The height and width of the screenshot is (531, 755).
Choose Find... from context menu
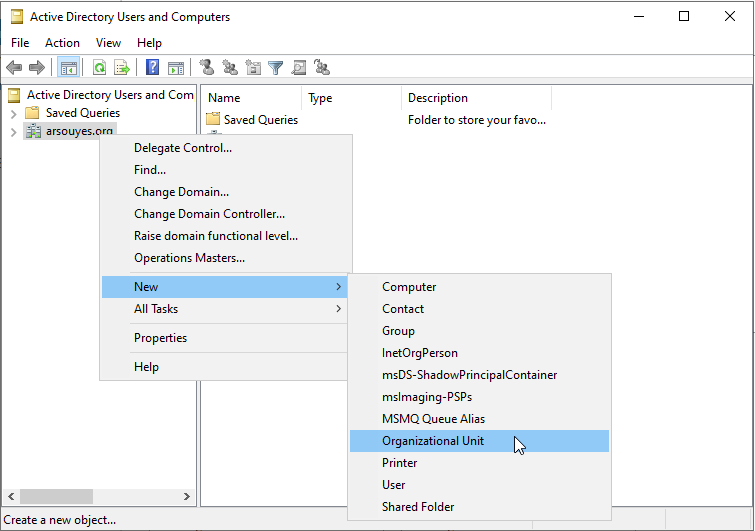coord(224,170)
